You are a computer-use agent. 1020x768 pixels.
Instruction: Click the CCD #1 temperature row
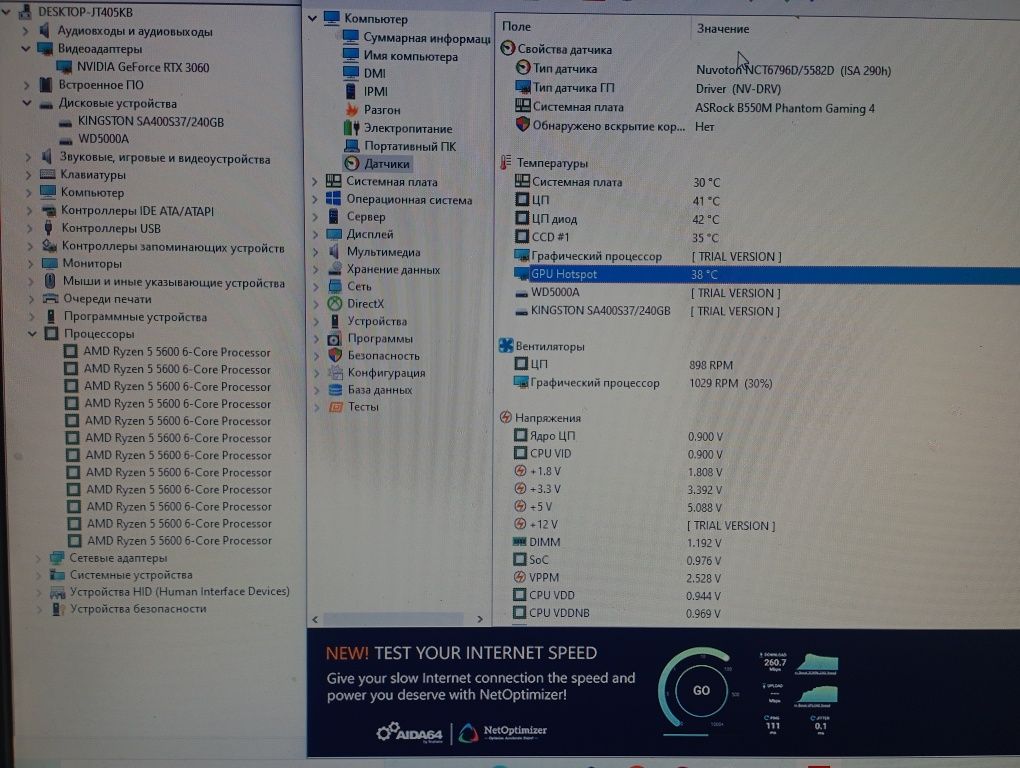[x=617, y=237]
